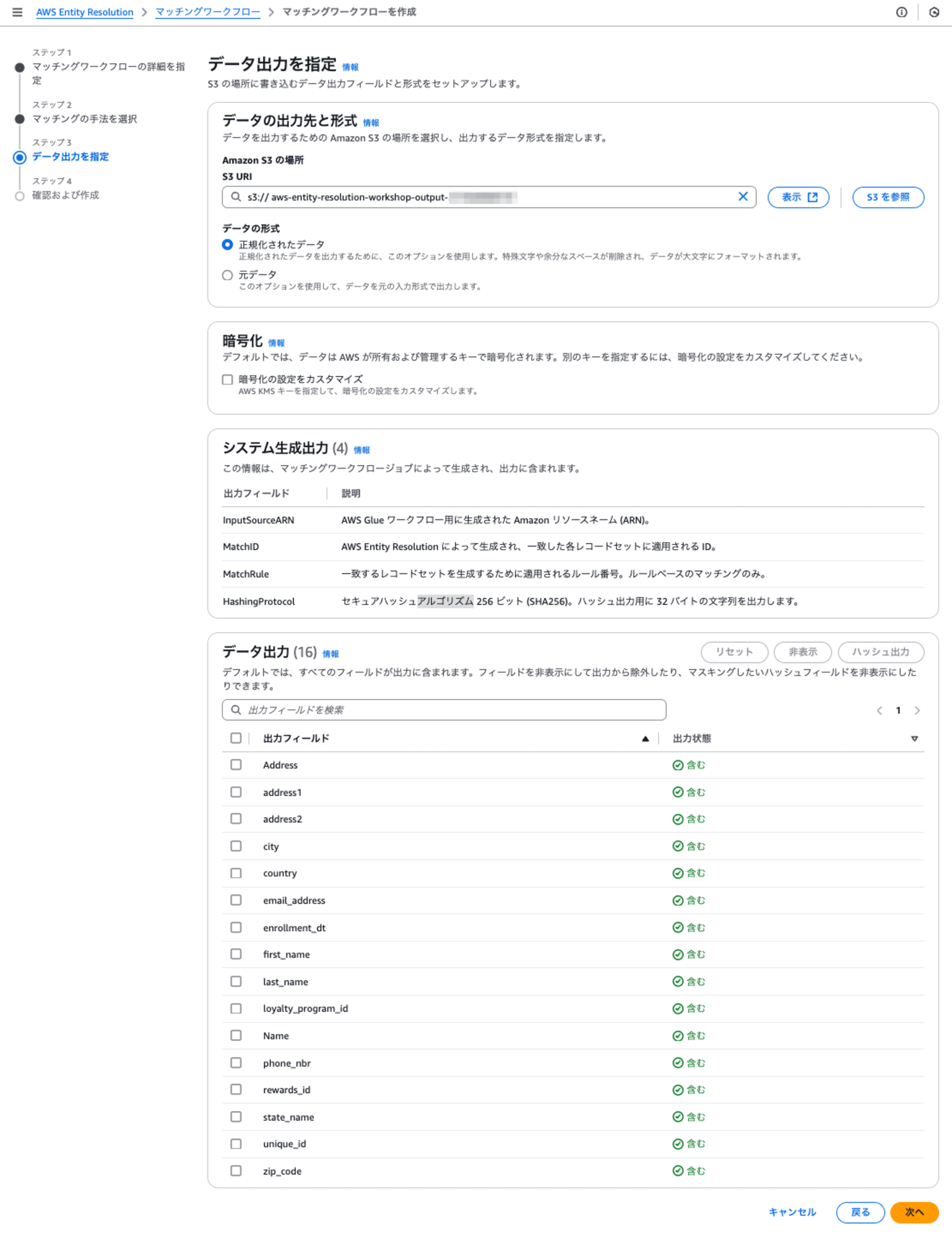The width and height of the screenshot is (952, 1238).
Task: Select the normalized data radio option
Action: tap(228, 245)
